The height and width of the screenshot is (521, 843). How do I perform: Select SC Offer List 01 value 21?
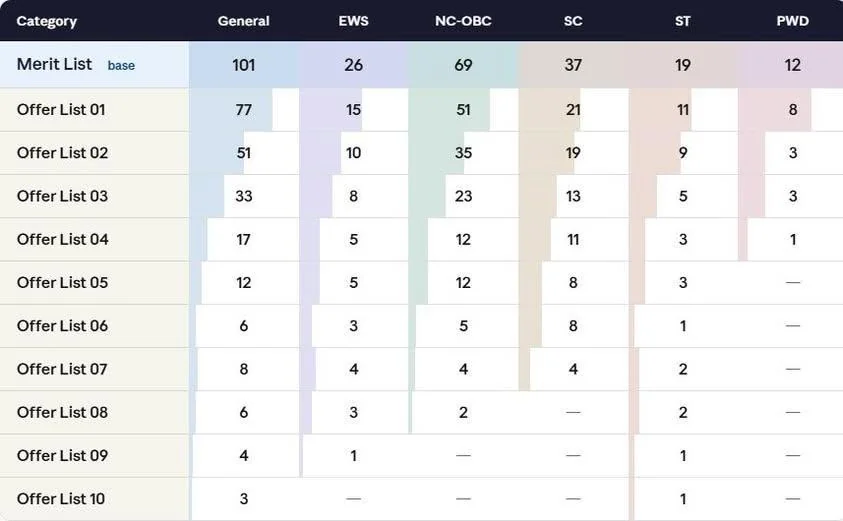coord(573,110)
